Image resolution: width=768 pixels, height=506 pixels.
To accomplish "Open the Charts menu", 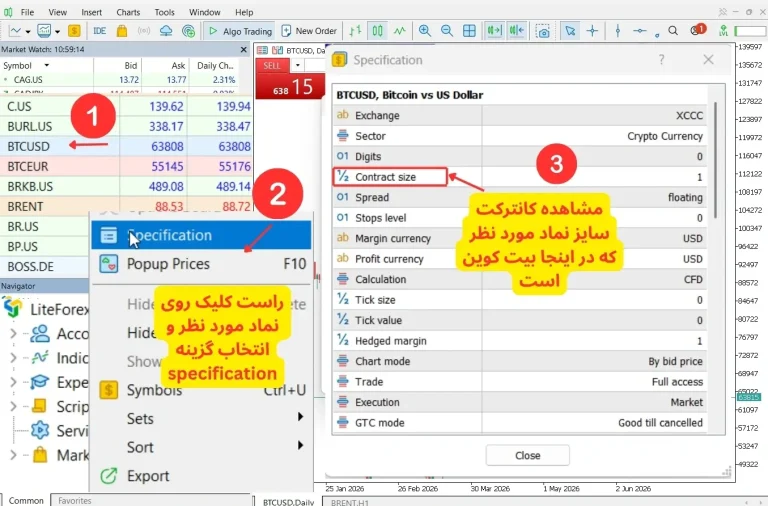I will 128,12.
